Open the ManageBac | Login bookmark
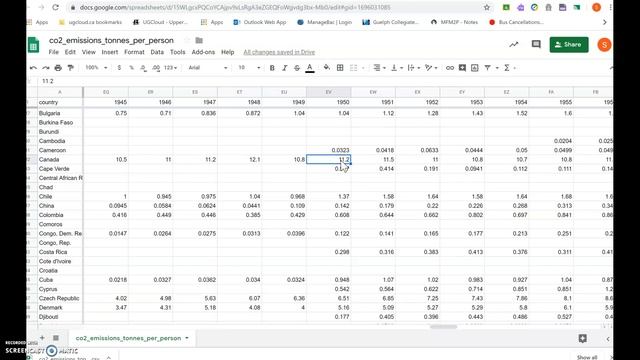The height and width of the screenshot is (360, 640). (324, 22)
